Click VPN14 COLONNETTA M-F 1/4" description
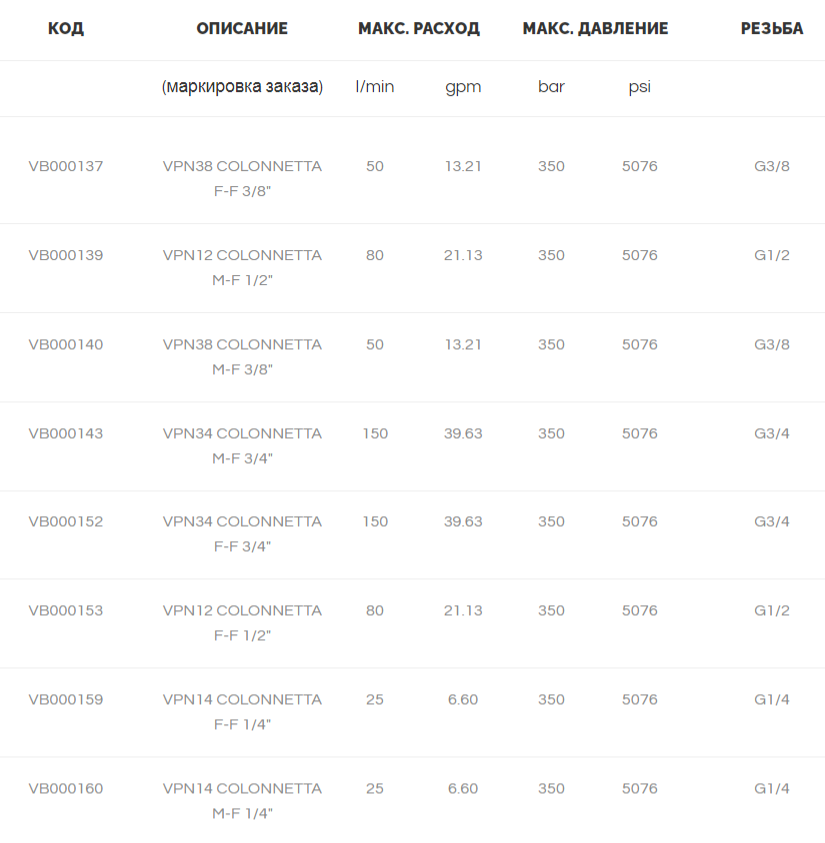Image resolution: width=825 pixels, height=843 pixels. 242,801
